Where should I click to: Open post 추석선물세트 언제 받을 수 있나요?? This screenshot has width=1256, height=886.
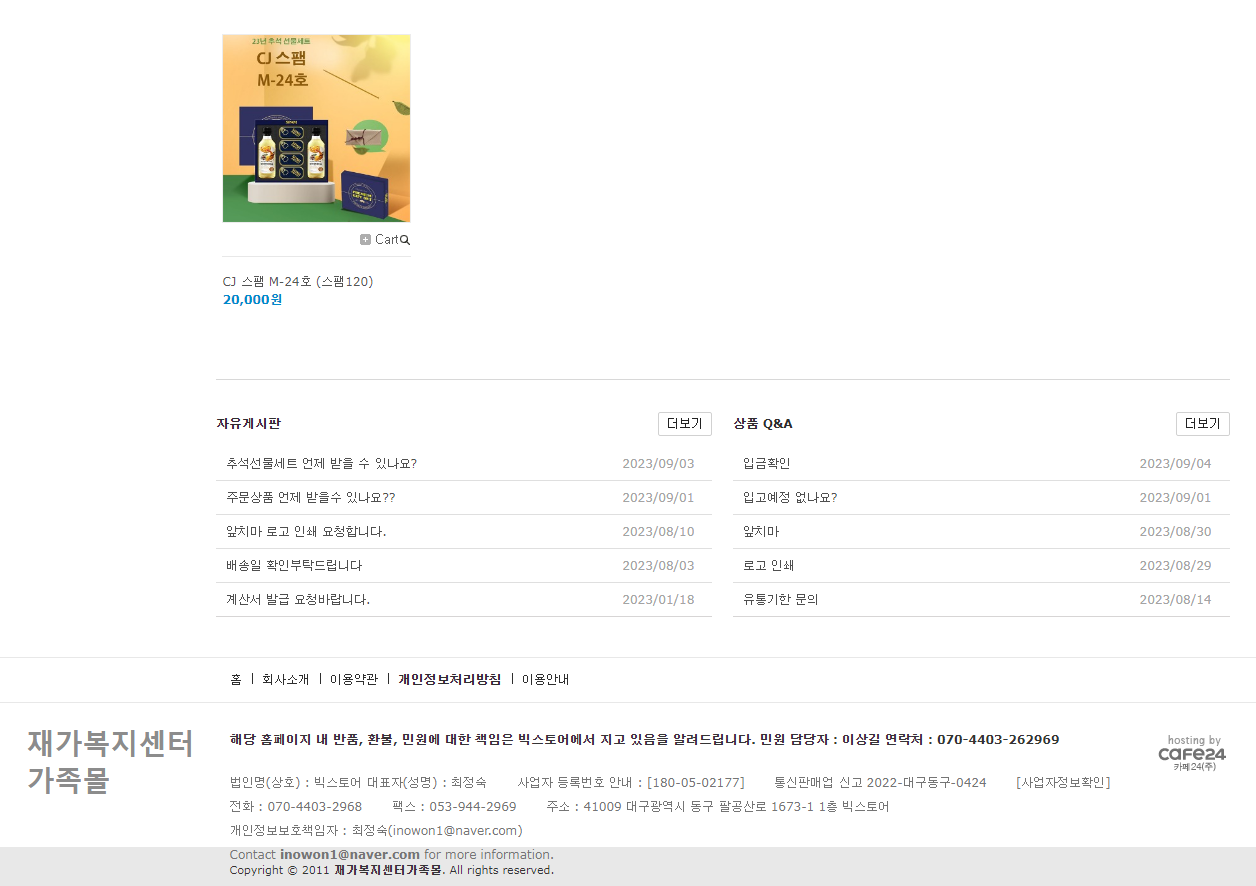click(x=321, y=464)
